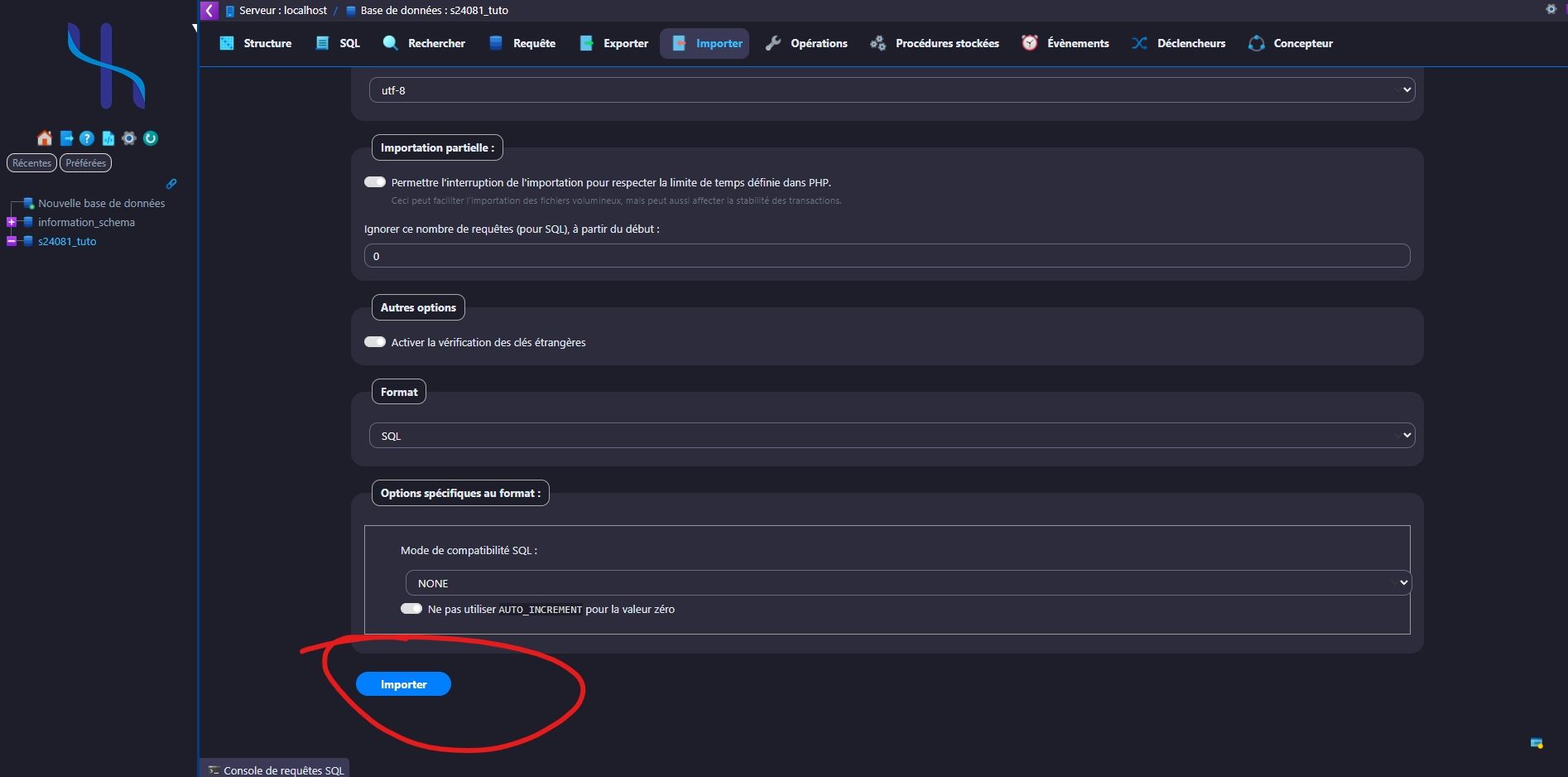1568x777 pixels.
Task: Expand the information_schema database tree node
Action: (12, 222)
